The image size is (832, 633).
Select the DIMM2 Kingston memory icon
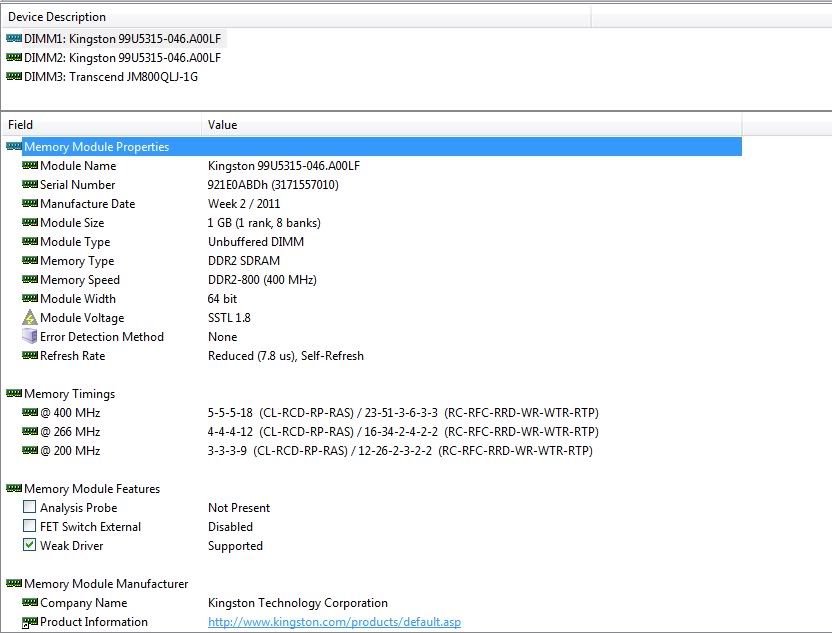pos(14,57)
